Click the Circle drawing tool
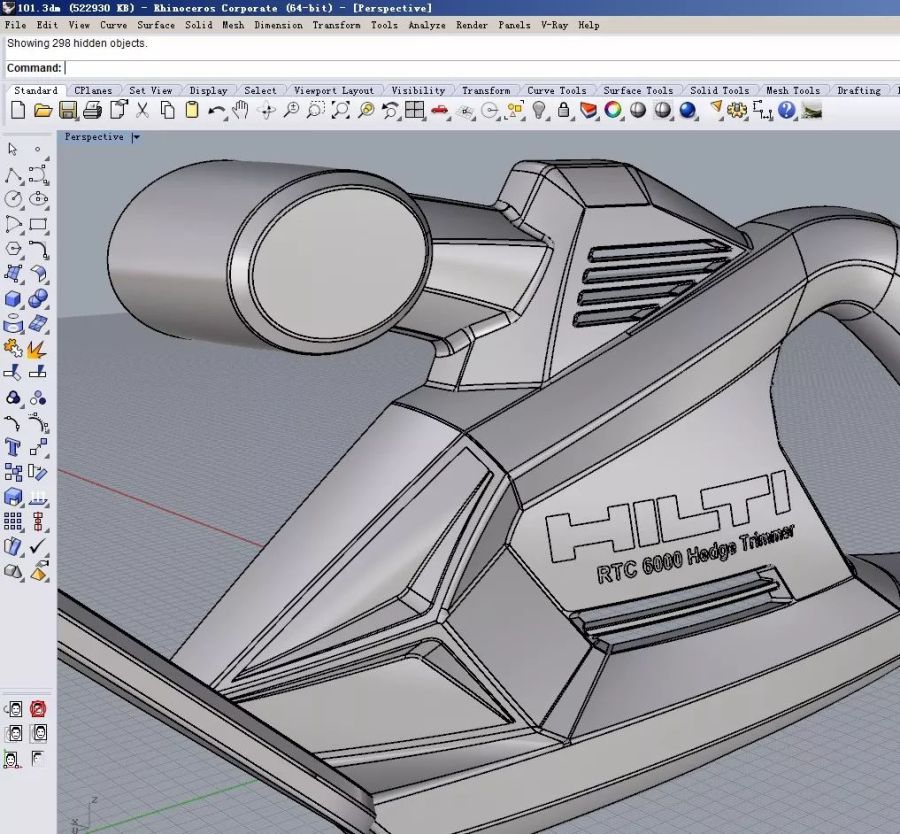900x834 pixels. (x=14, y=200)
